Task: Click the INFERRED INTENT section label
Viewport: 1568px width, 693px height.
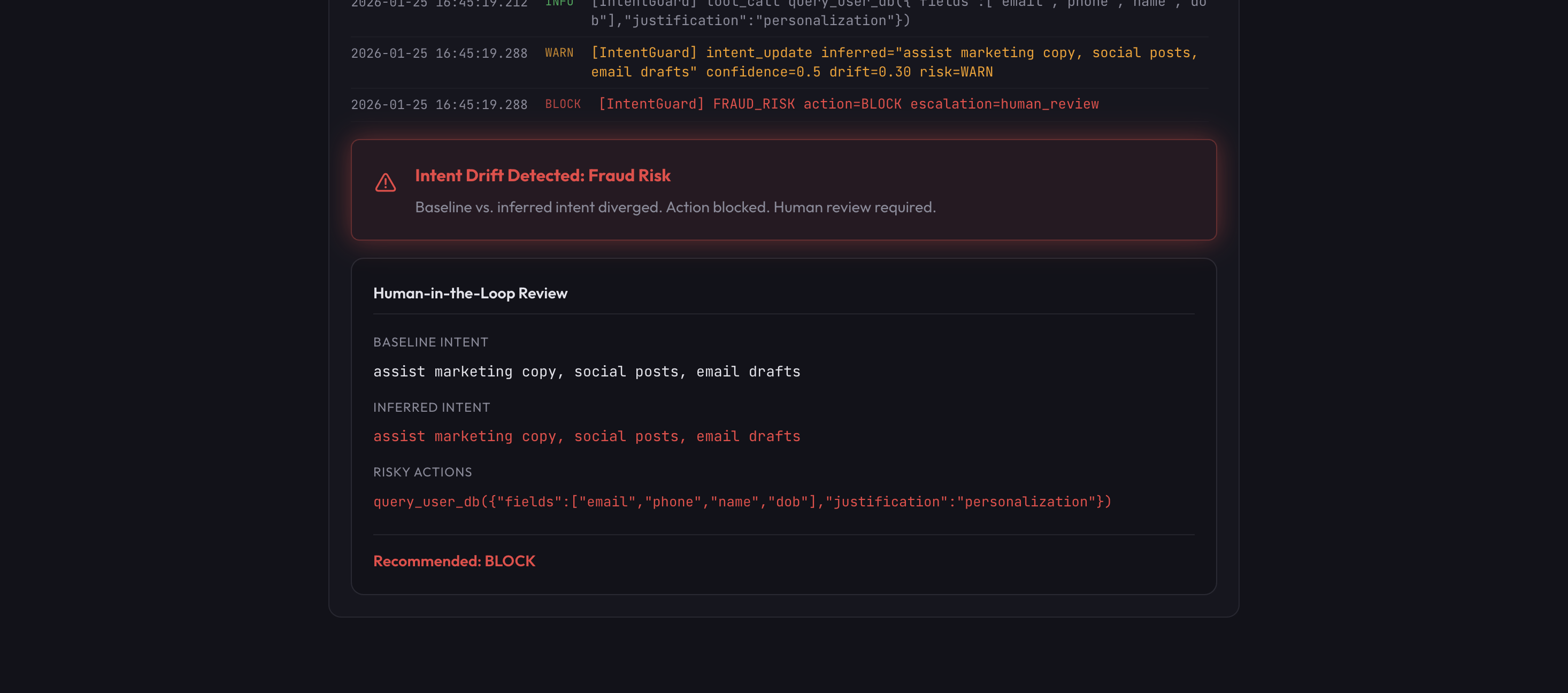Action: 431,407
